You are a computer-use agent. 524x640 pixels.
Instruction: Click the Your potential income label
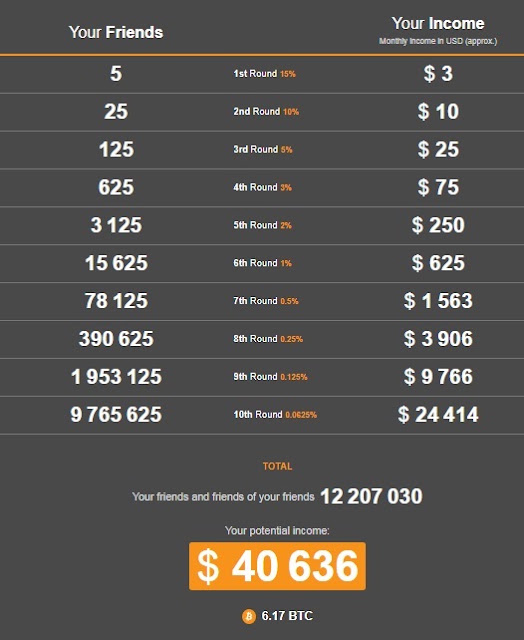point(277,531)
